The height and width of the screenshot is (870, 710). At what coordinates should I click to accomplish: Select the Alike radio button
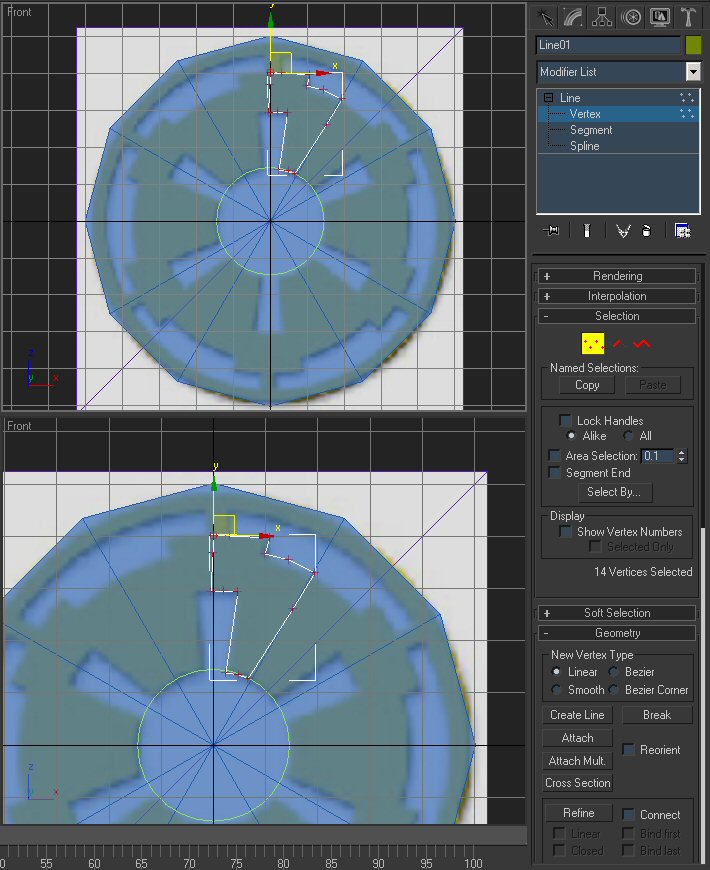pyautogui.click(x=571, y=436)
